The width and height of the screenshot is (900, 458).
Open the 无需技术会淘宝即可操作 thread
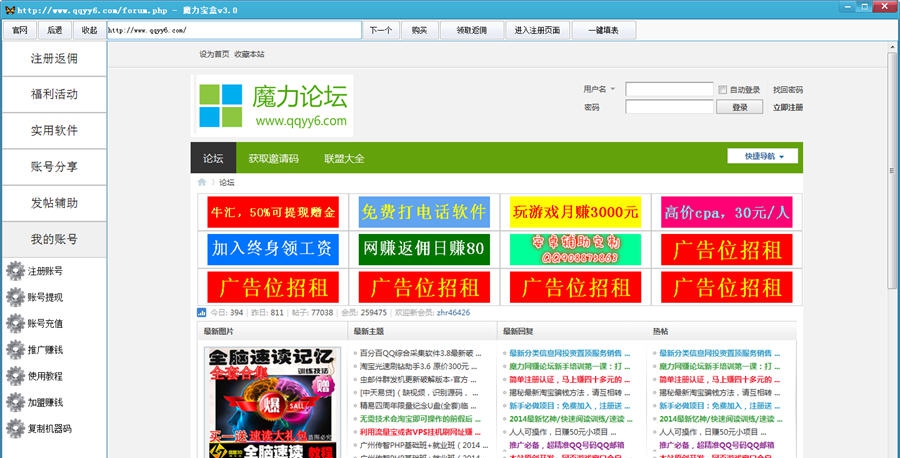420,419
